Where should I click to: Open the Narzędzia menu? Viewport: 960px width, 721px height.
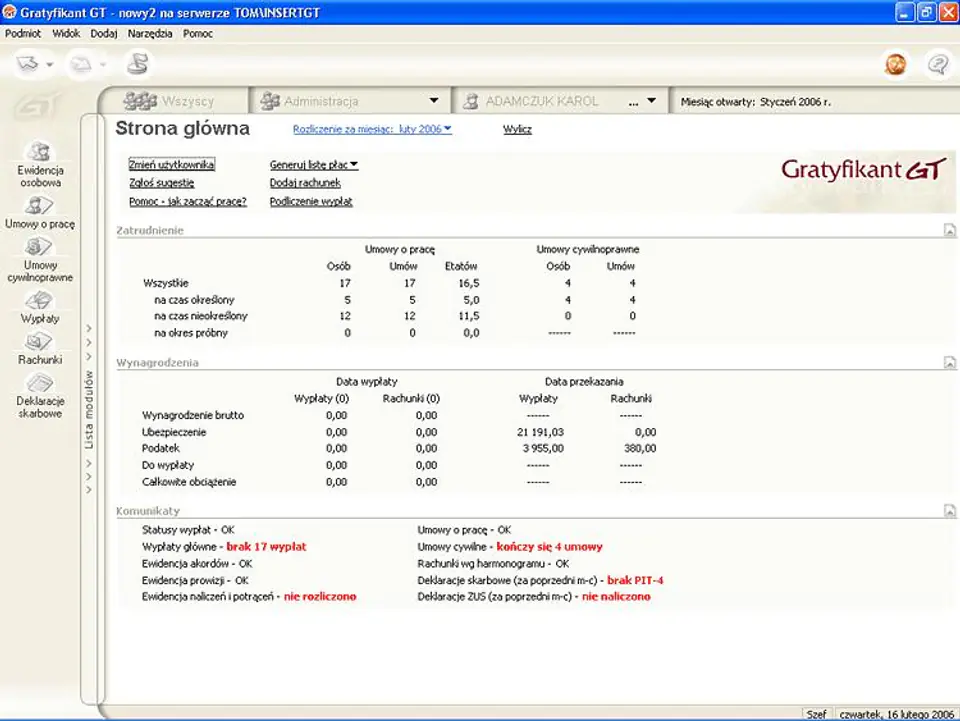pyautogui.click(x=150, y=34)
